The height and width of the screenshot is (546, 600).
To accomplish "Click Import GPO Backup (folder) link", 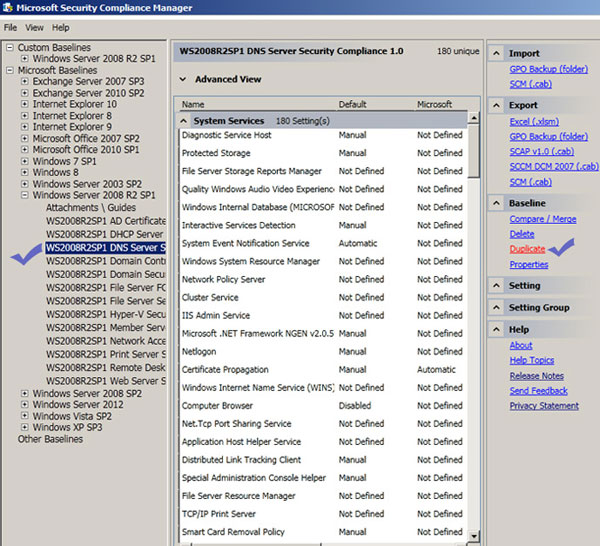I will click(x=549, y=69).
